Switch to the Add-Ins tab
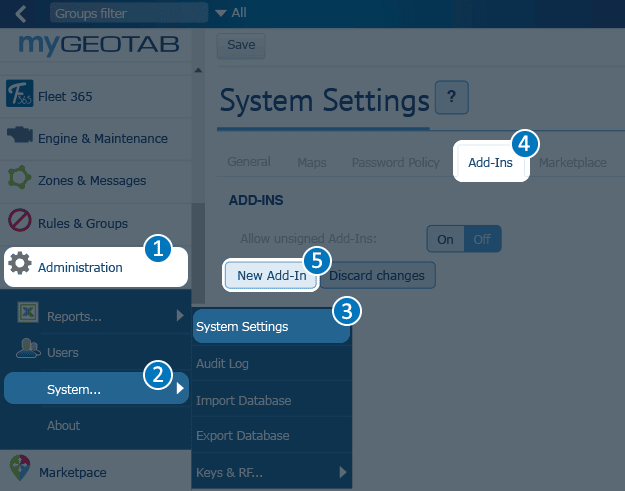625x491 pixels. 490,162
